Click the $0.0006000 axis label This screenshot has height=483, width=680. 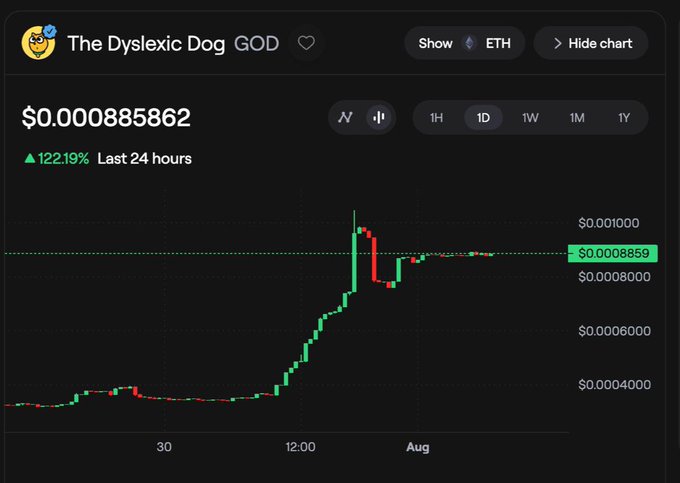coord(614,331)
